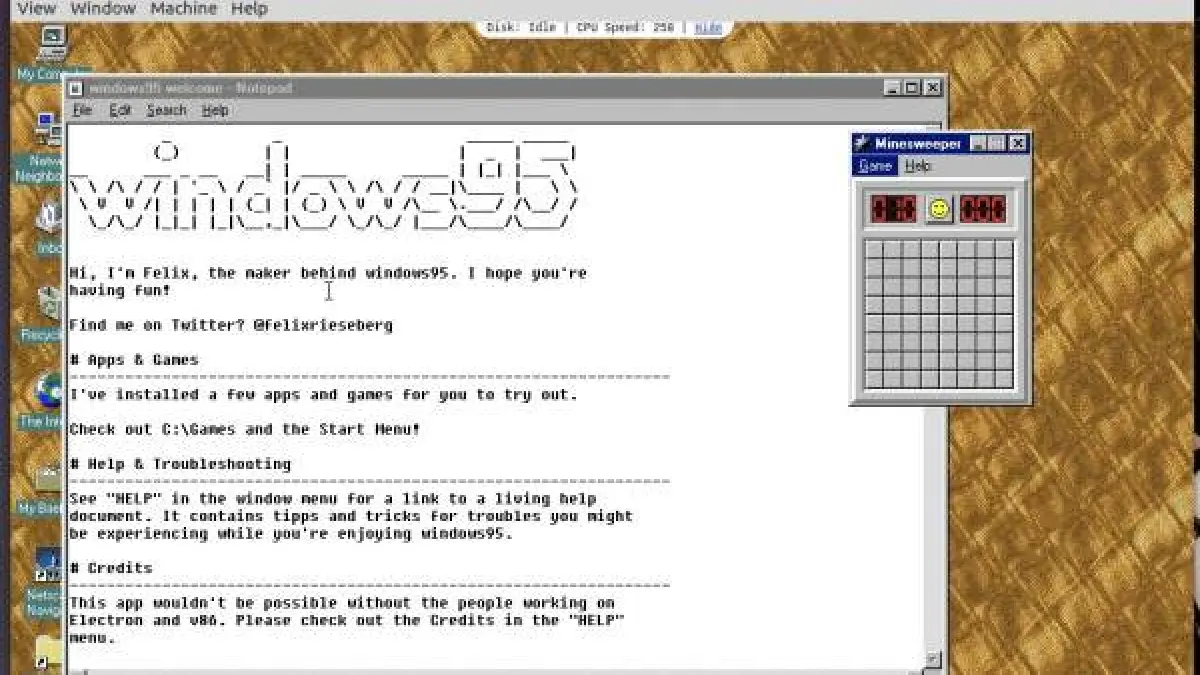Click the Inbox desktop icon

pyautogui.click(x=49, y=220)
